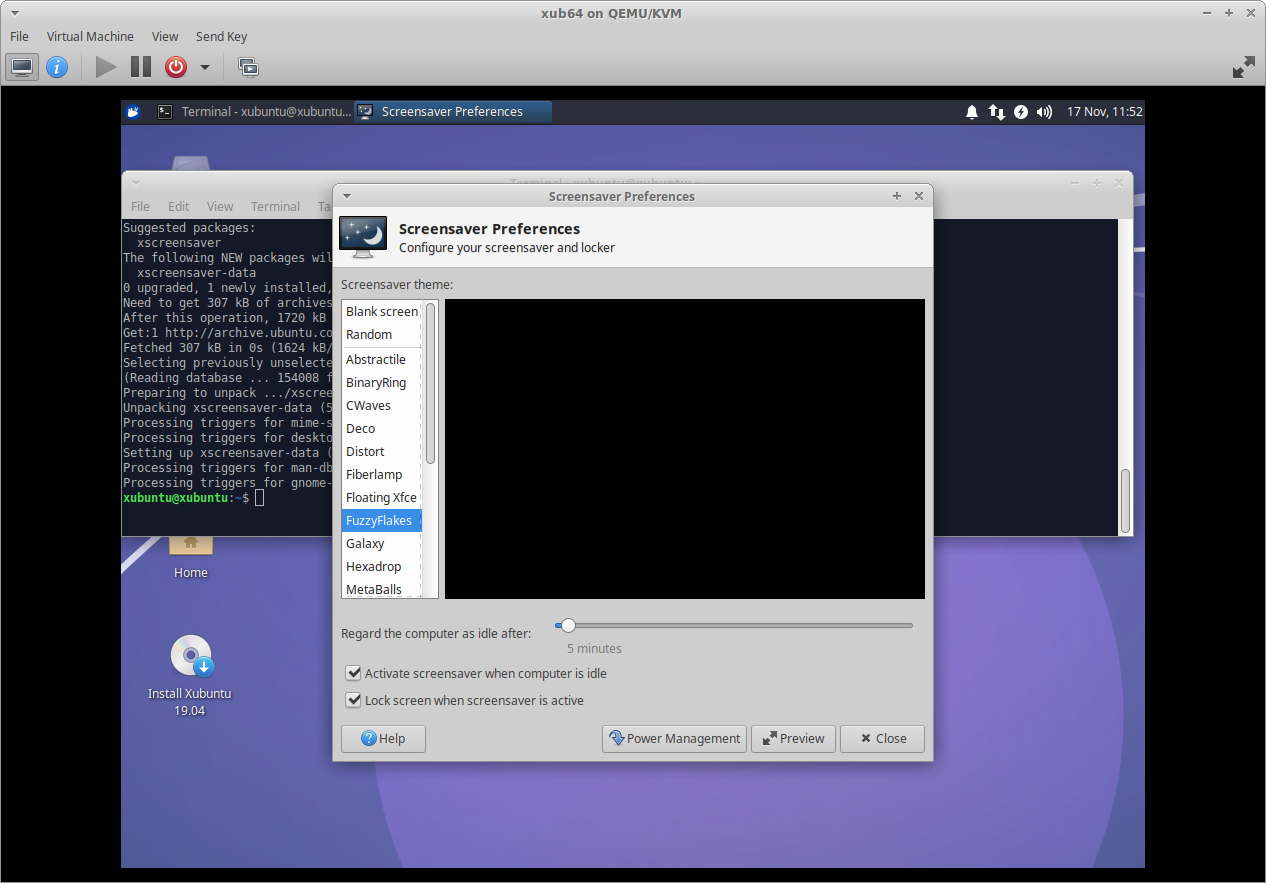Open the Xfce Whisker applications menu
Viewport: 1266px width, 883px height.
pyautogui.click(x=134, y=112)
